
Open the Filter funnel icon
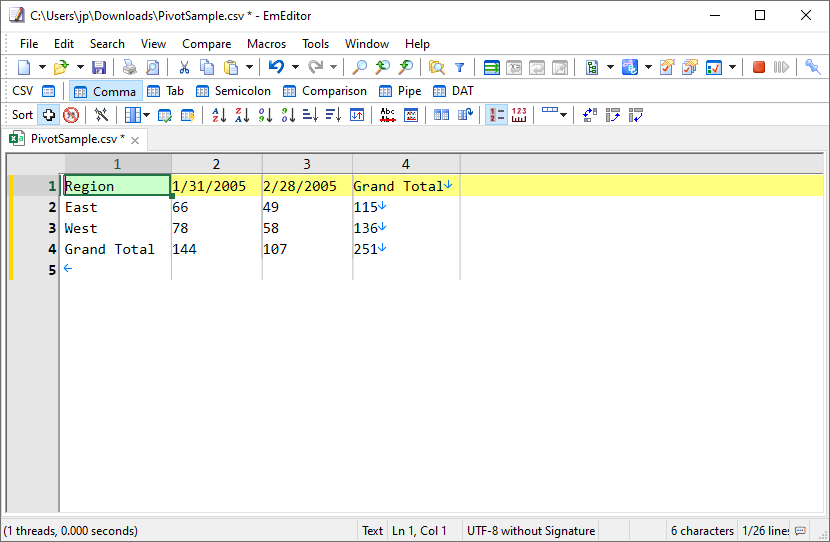click(x=459, y=67)
